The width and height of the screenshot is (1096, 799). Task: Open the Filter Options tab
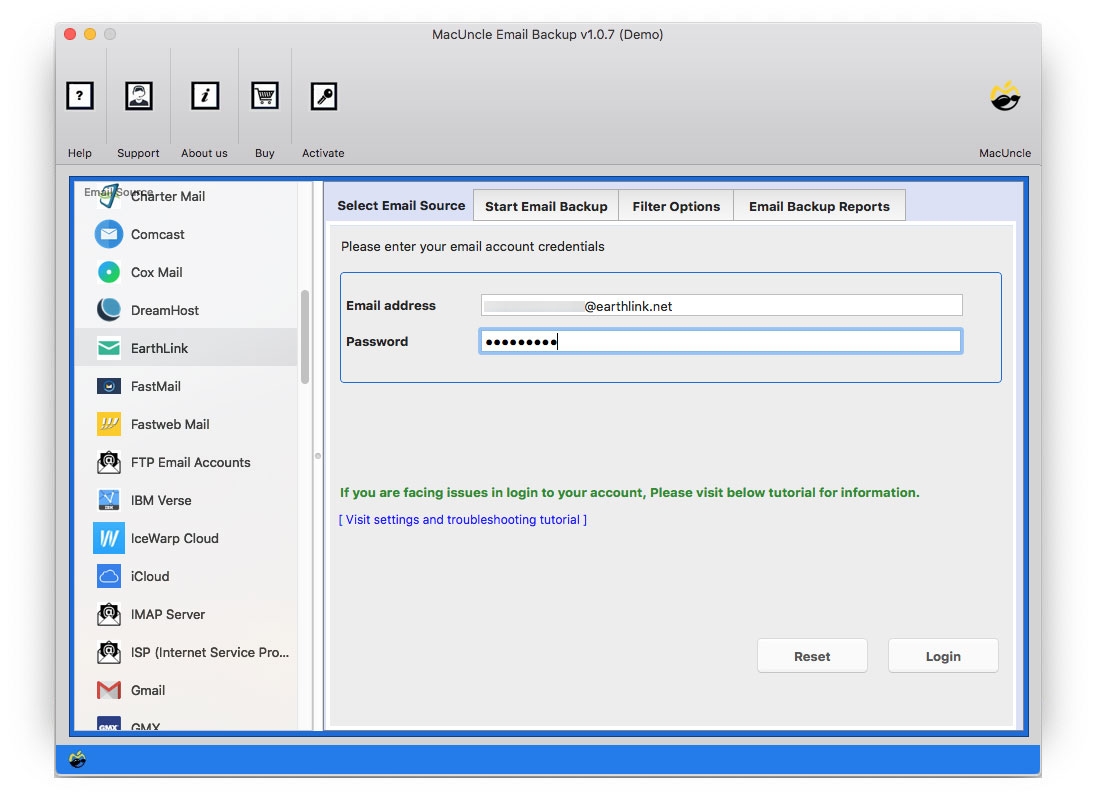coord(676,206)
